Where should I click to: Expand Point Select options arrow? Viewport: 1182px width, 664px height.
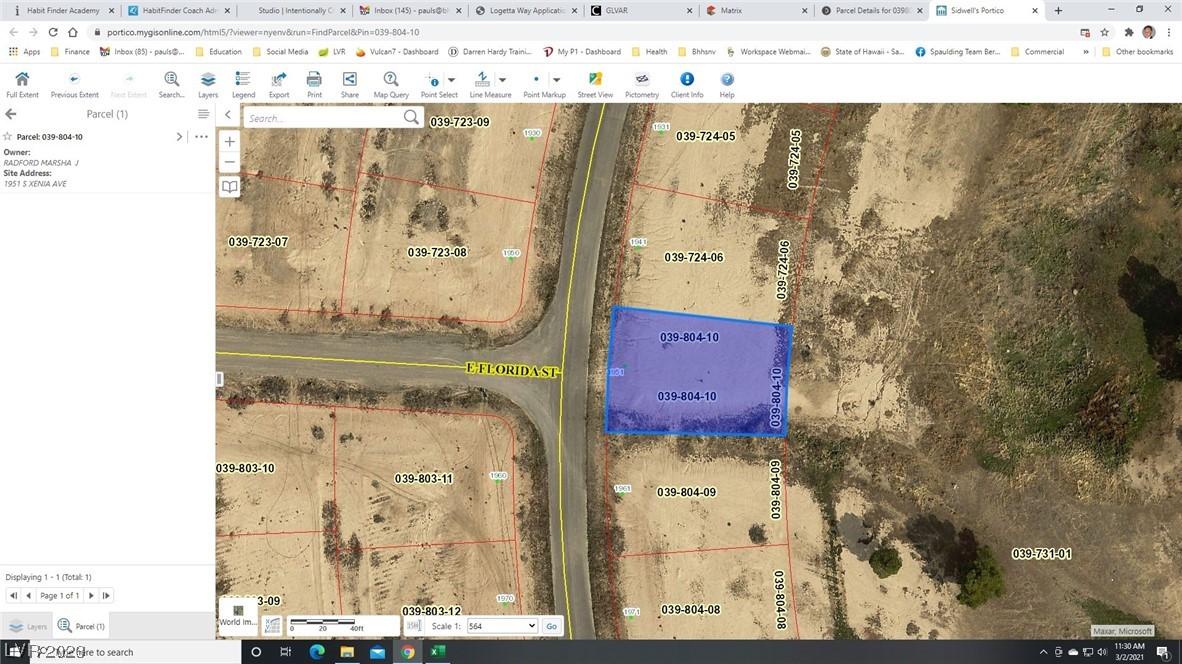coord(452,80)
